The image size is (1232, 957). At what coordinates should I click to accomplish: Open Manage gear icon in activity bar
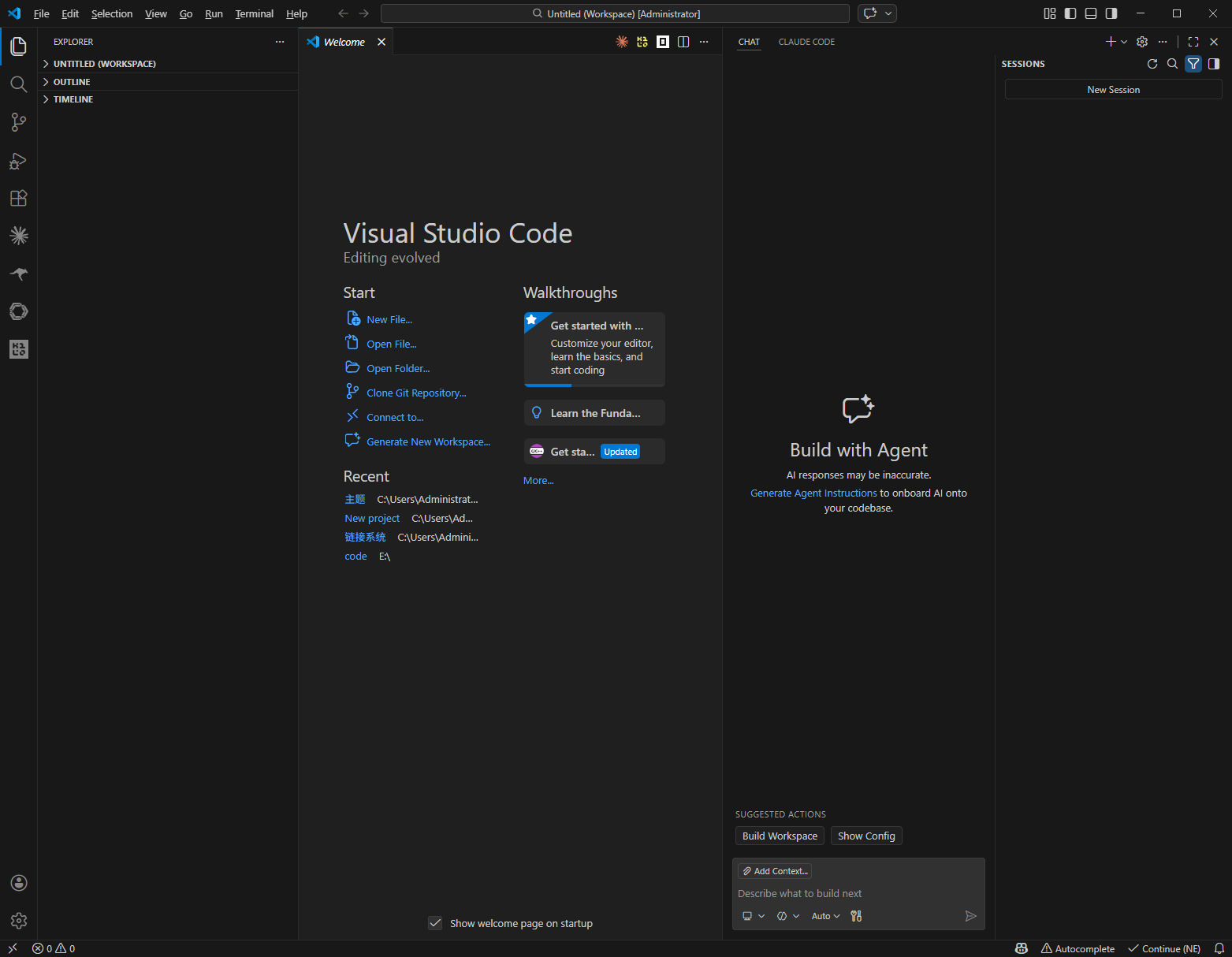pos(19,921)
